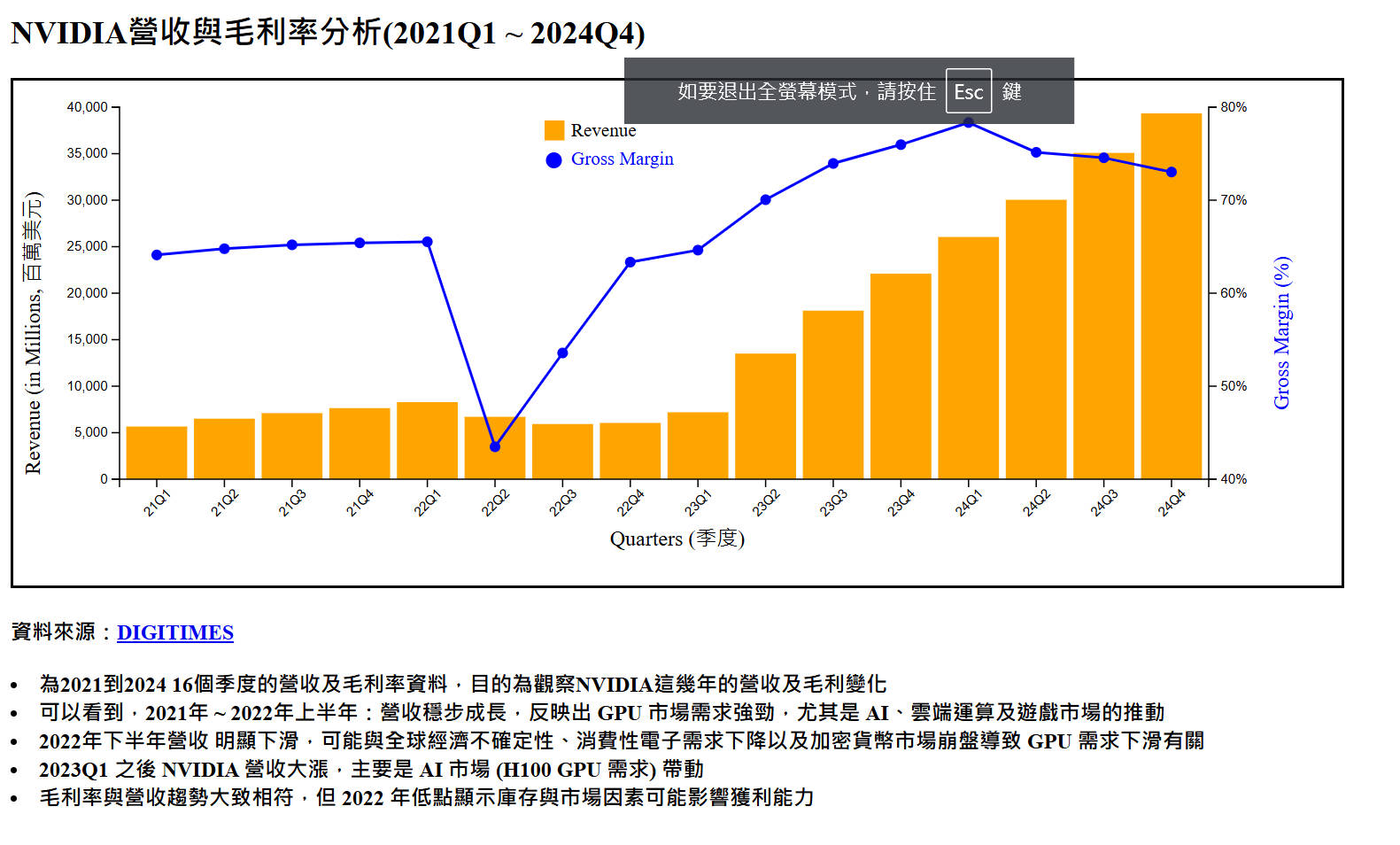Image resolution: width=1400 pixels, height=845 pixels.
Task: Select the 23Q1 gross margin data point
Action: [x=698, y=251]
